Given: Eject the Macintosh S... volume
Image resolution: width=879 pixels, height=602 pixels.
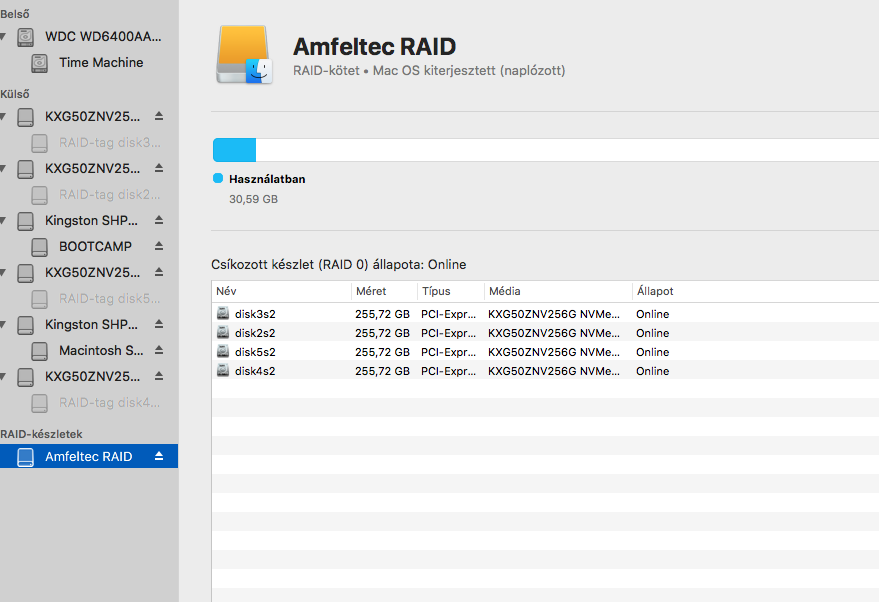Looking at the screenshot, I should point(159,350).
